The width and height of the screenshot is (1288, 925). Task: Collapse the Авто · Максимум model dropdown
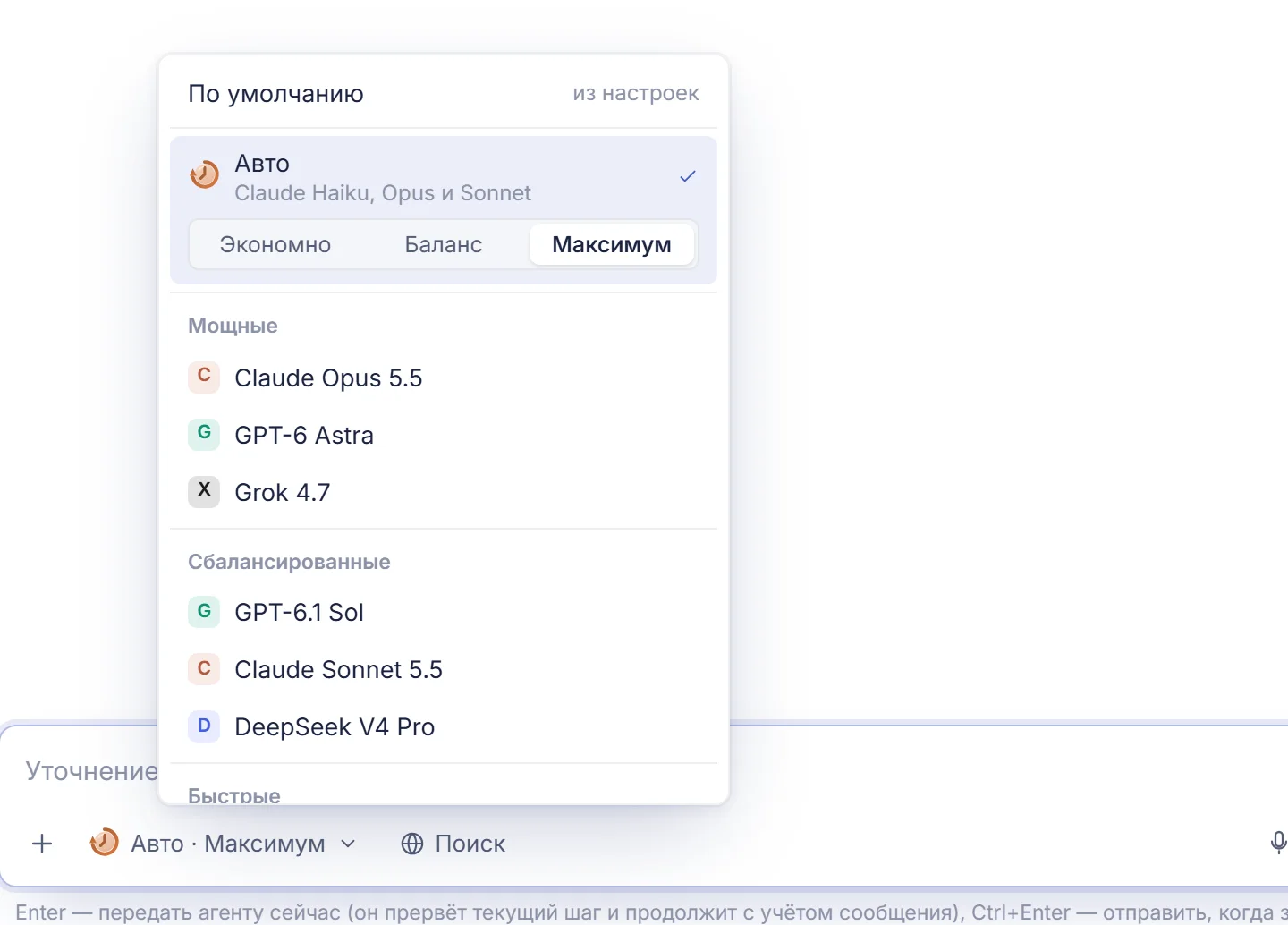click(x=224, y=844)
